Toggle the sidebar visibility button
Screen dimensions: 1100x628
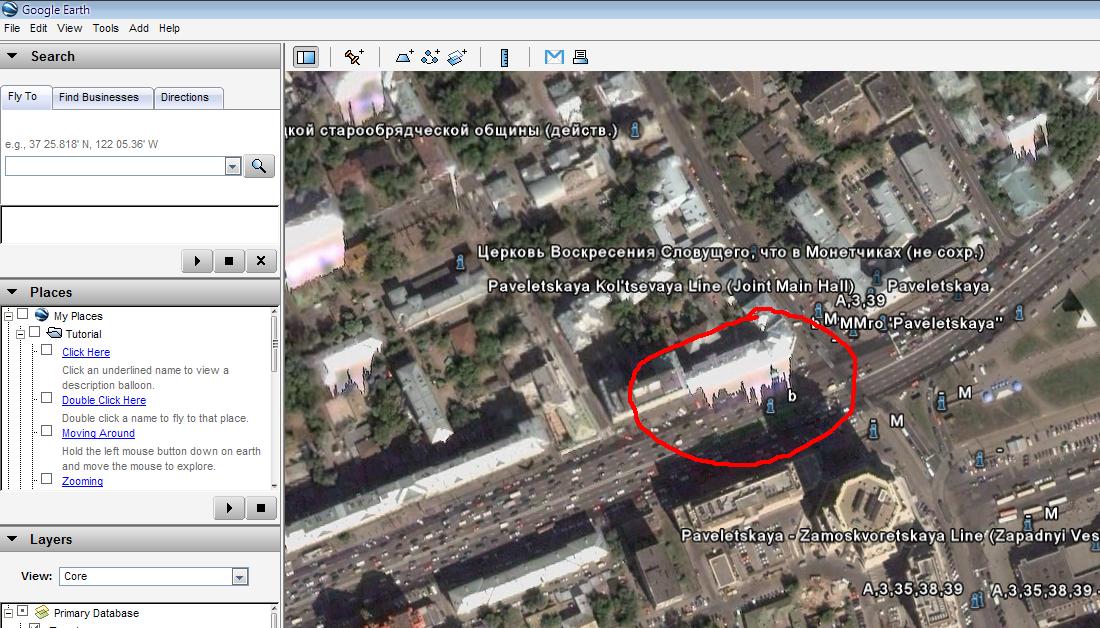306,57
